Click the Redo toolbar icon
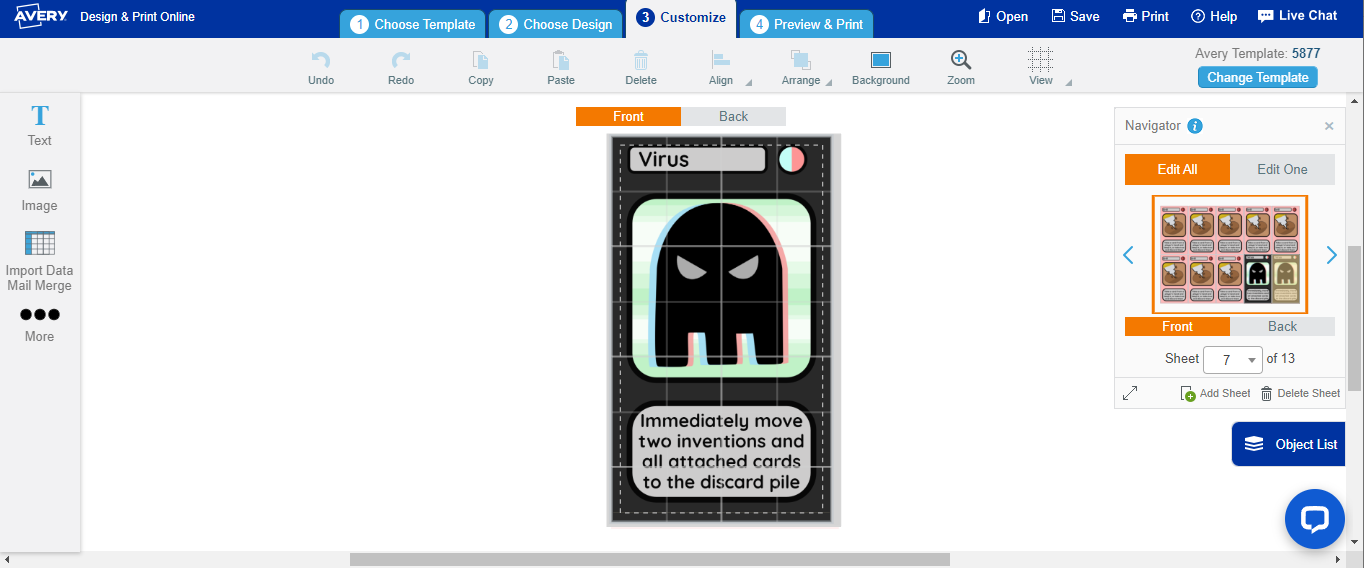Viewport: 1364px width, 568px height. pos(401,60)
